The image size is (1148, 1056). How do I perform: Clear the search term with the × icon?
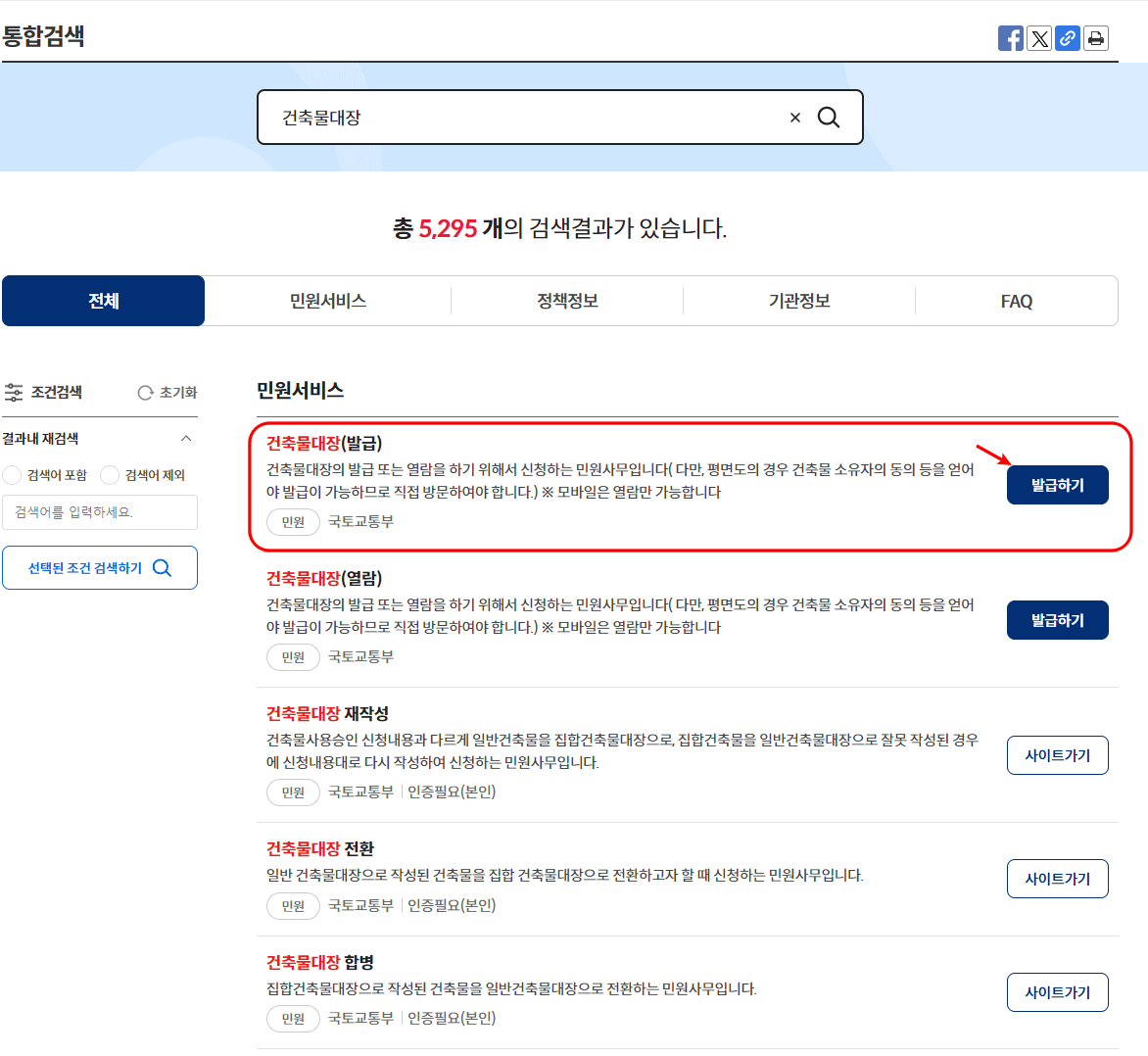pyautogui.click(x=794, y=117)
